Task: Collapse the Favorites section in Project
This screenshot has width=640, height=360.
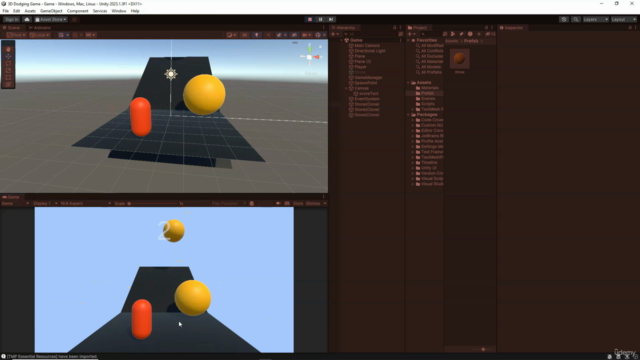Action: click(409, 40)
